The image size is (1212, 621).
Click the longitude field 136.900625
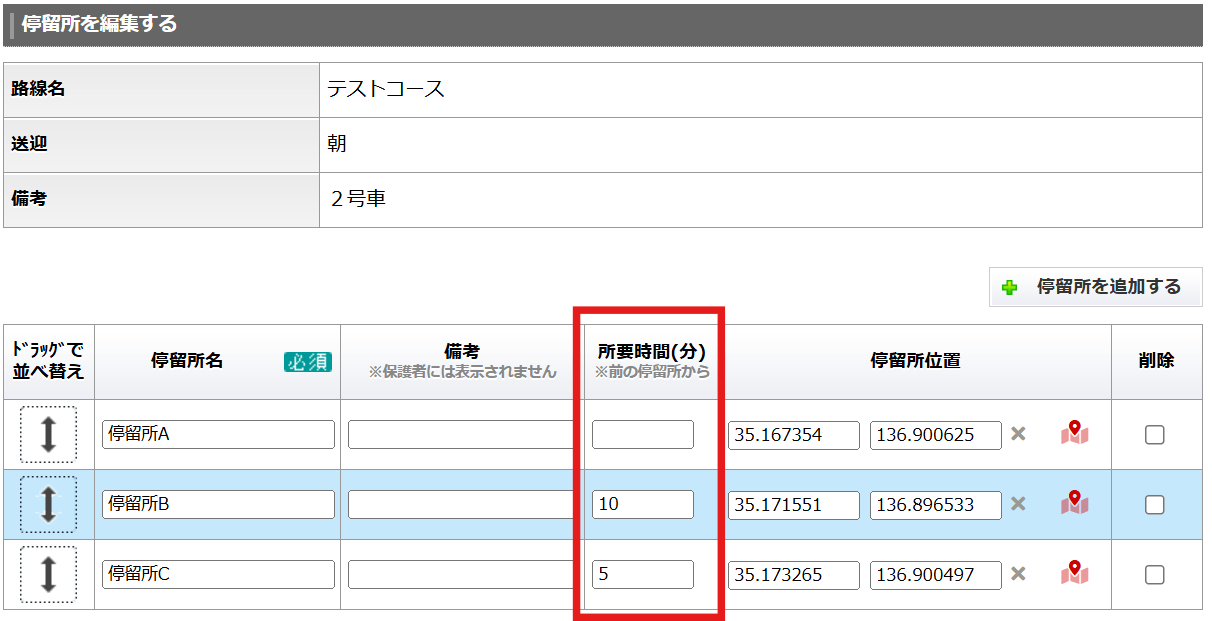[936, 435]
